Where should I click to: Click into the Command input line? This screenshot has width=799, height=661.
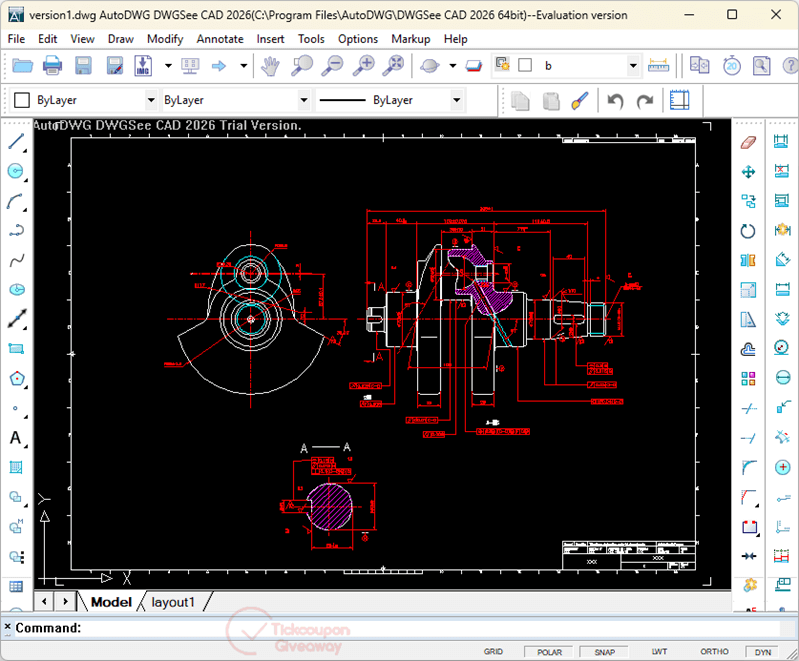(431, 628)
